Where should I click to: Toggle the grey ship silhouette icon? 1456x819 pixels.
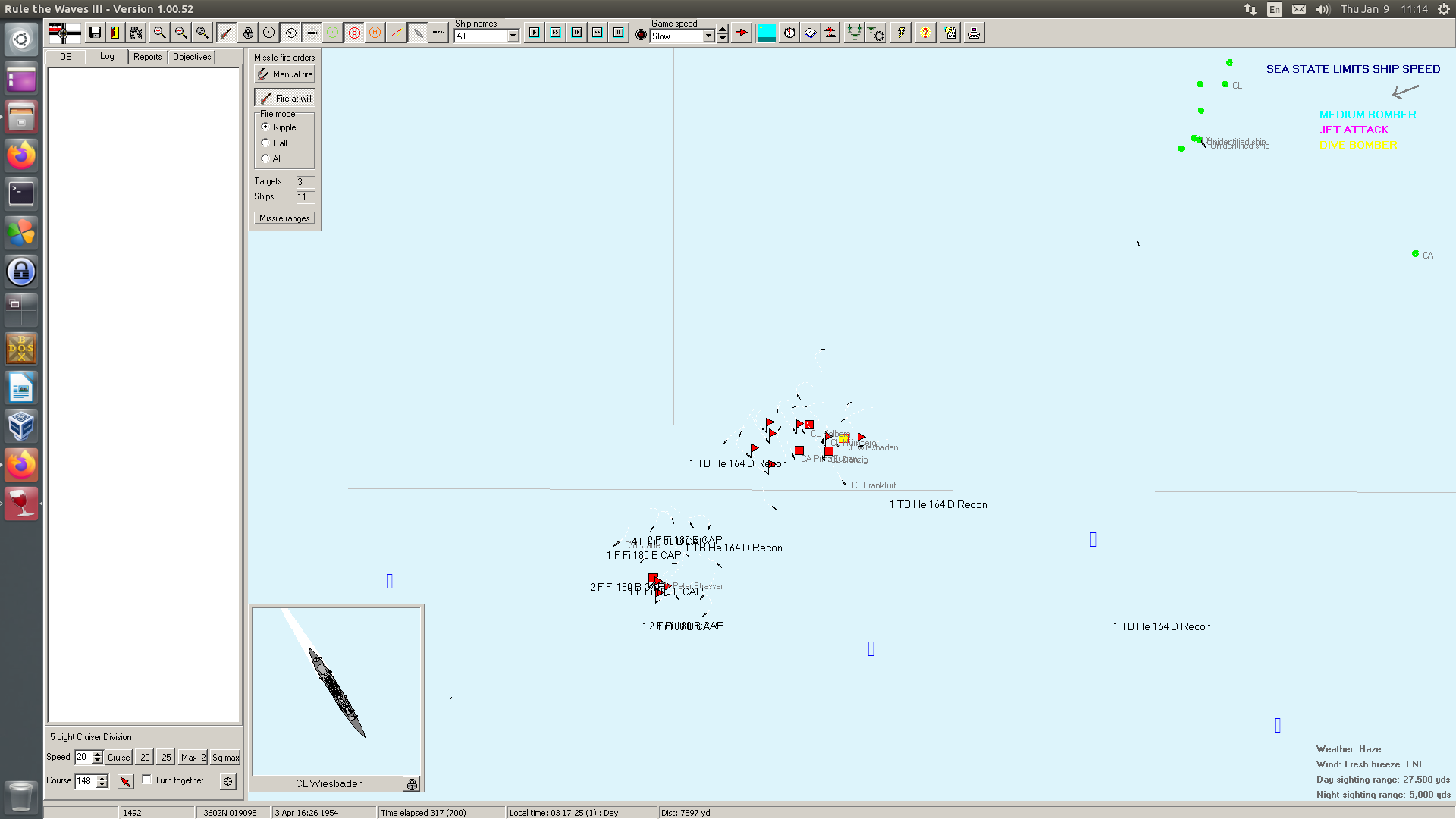point(418,33)
